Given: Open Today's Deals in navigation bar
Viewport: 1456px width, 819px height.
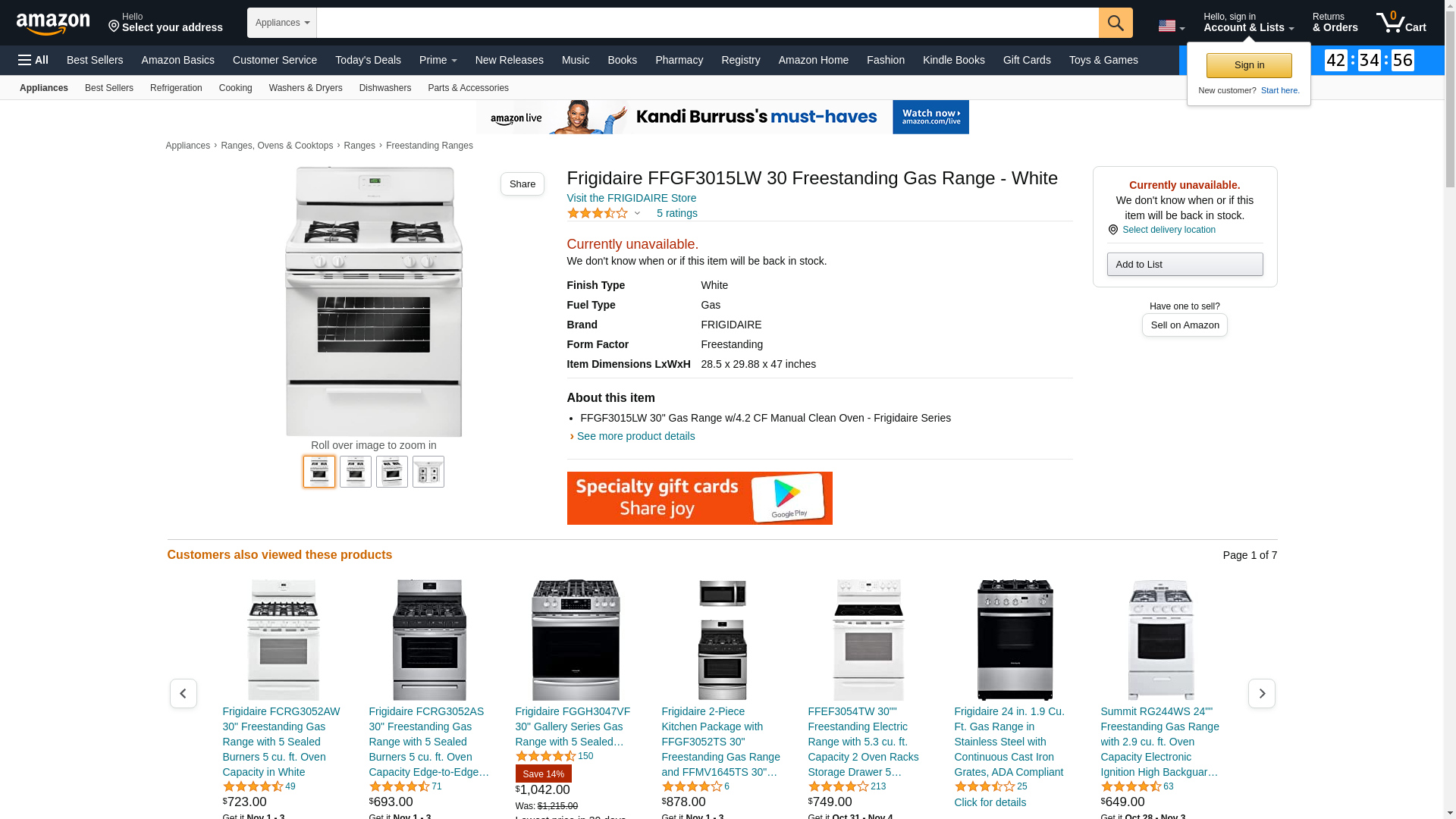Looking at the screenshot, I should [x=368, y=60].
